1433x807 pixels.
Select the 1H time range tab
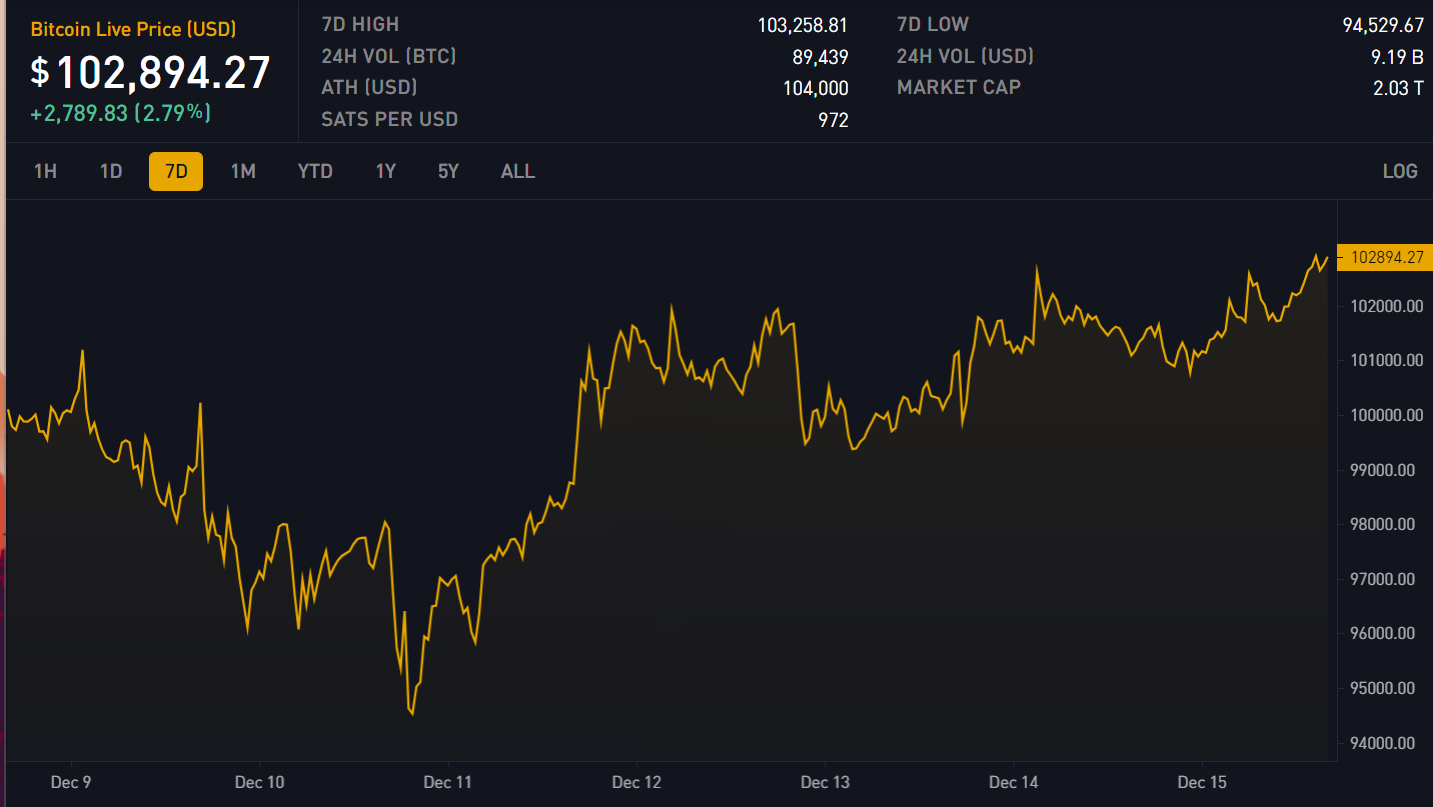(45, 171)
